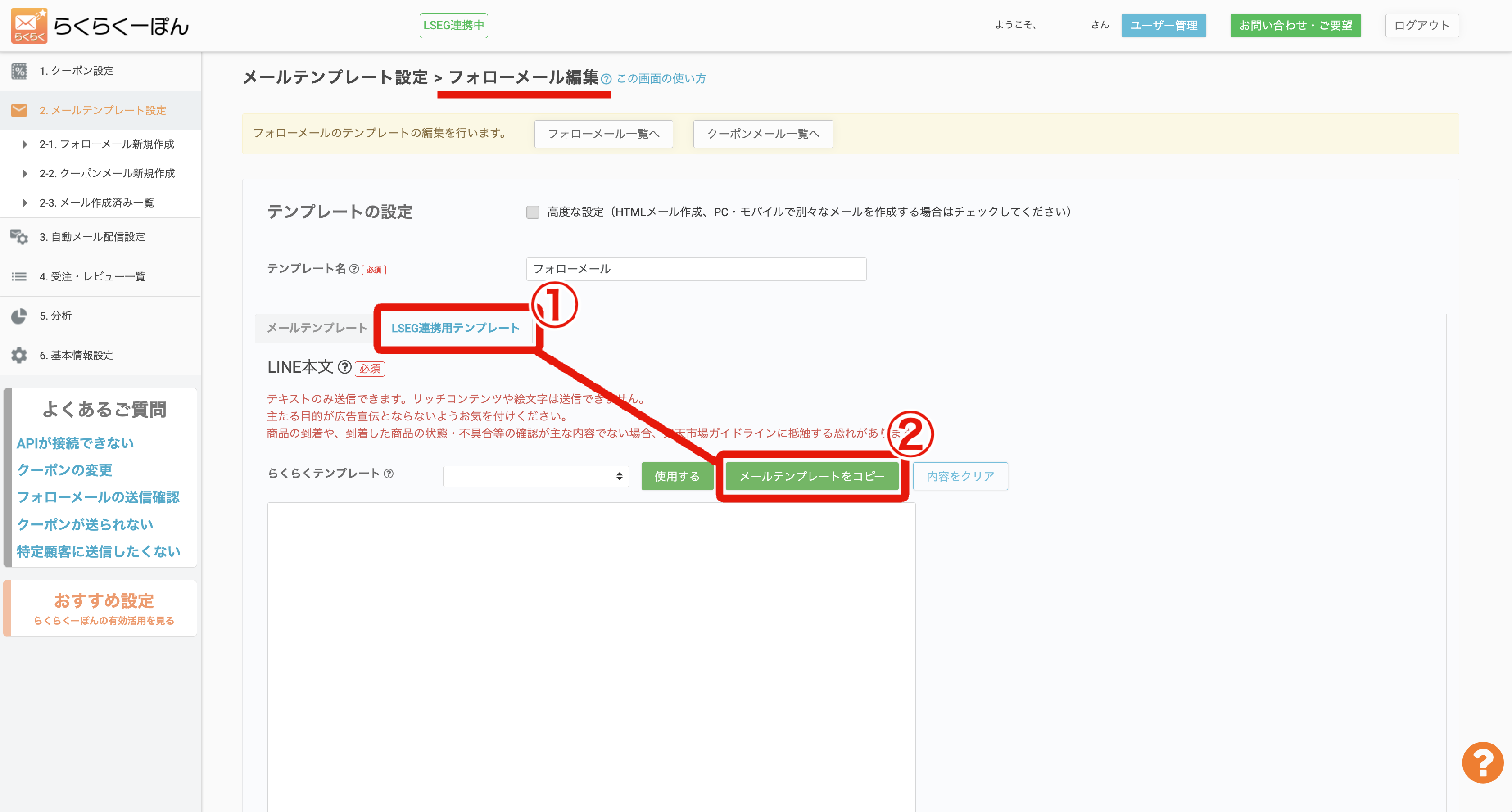Click the よくあるご質問 heading
This screenshot has width=1512, height=812.
pyautogui.click(x=104, y=409)
